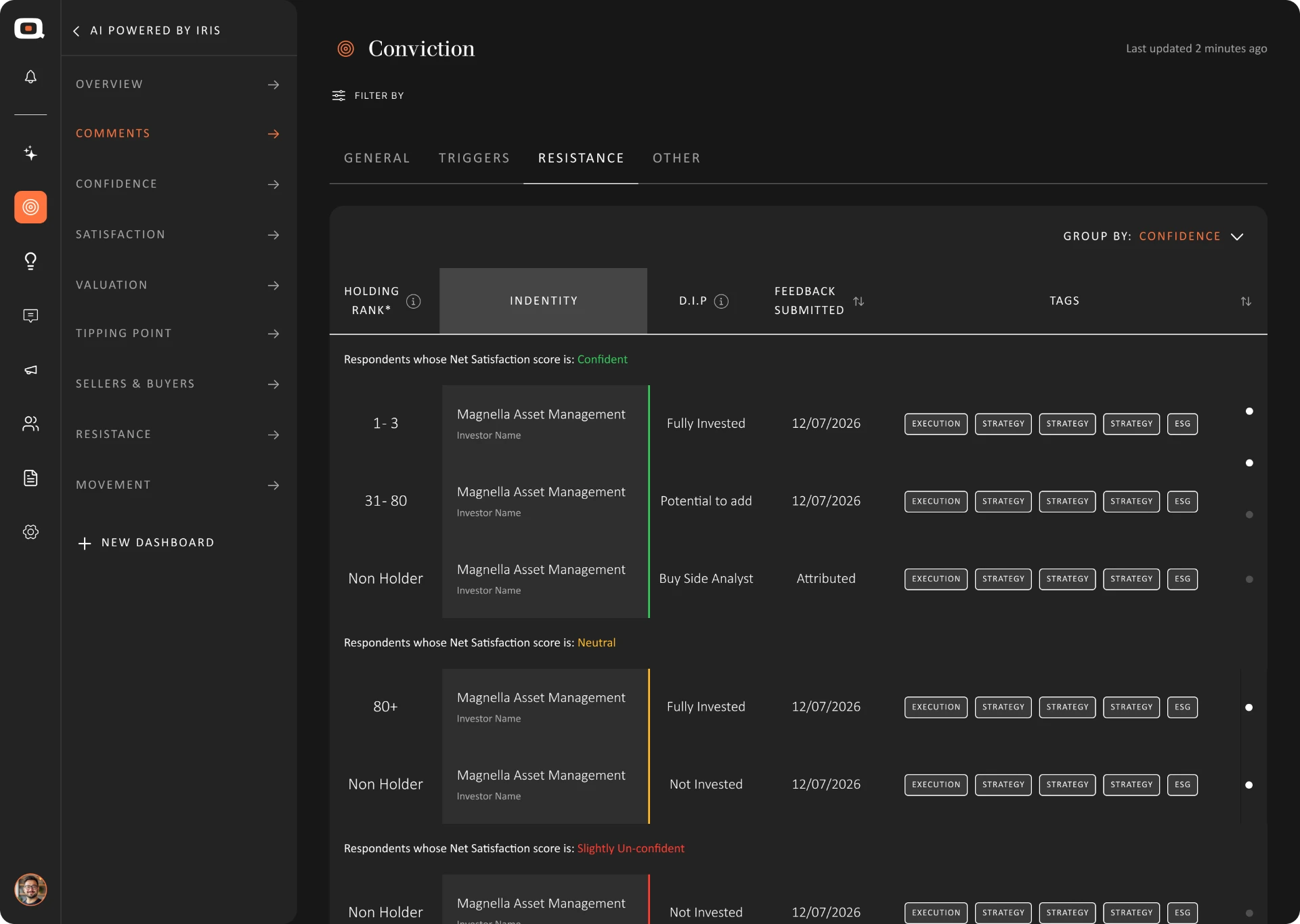Select the Resistance tab
Image resolution: width=1300 pixels, height=924 pixels.
(581, 158)
